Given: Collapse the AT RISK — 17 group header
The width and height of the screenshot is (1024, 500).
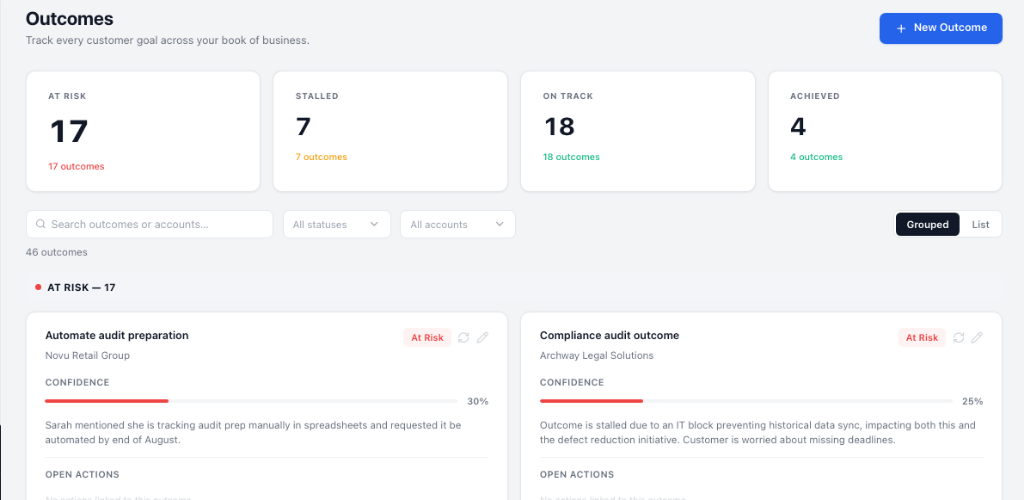Looking at the screenshot, I should [514, 287].
